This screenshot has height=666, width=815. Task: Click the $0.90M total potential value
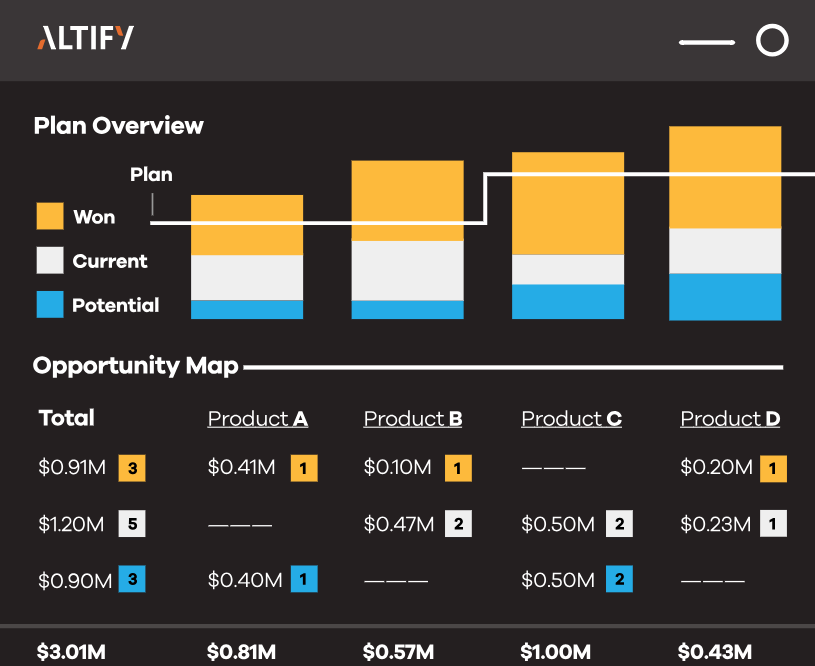point(75,580)
